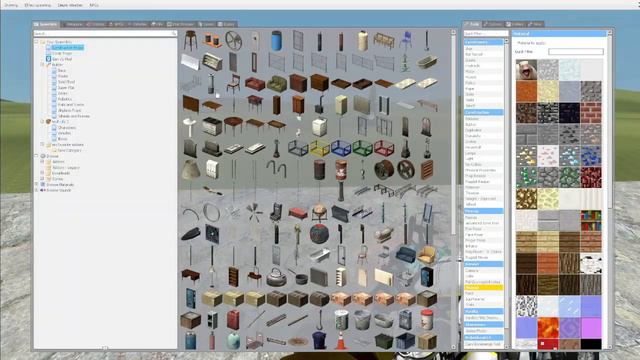This screenshot has width=640, height=360.
Task: Spawn the bathtub prop
Action: pos(427,62)
